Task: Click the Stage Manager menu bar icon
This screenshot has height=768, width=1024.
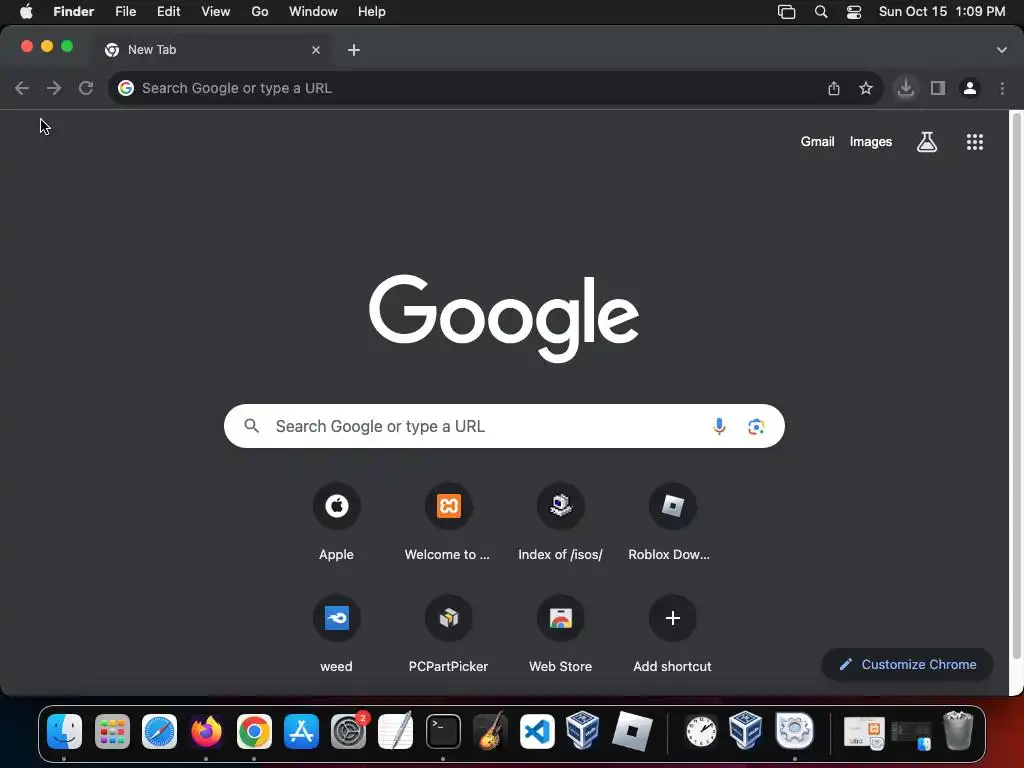Action: [787, 12]
